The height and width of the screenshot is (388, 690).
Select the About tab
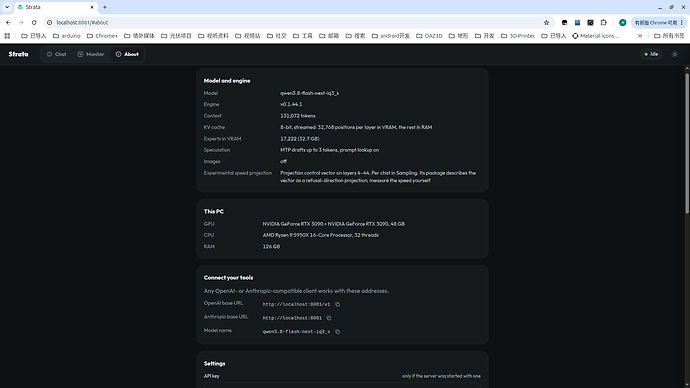127,54
